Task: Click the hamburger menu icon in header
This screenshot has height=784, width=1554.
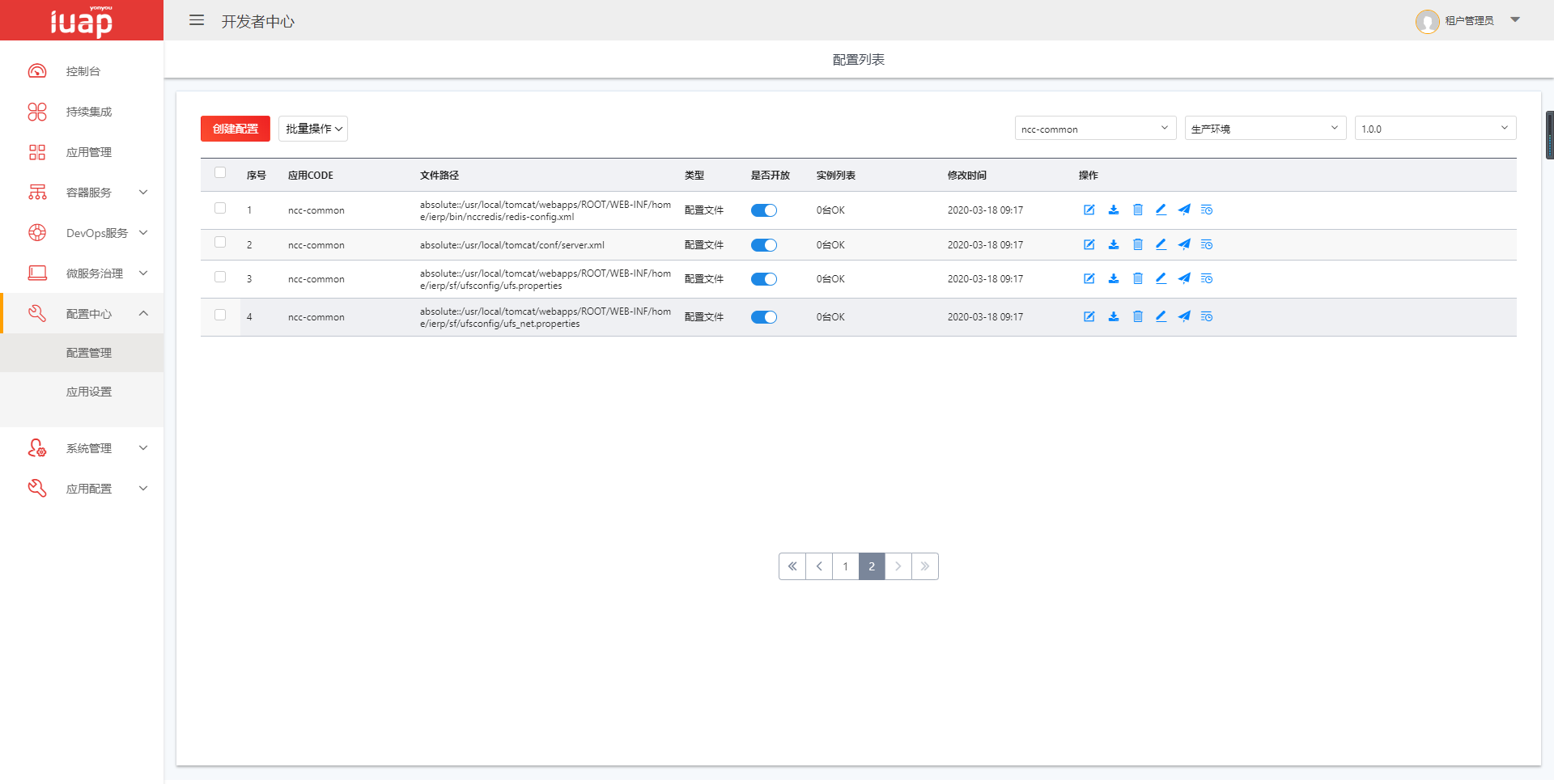Action: point(197,20)
